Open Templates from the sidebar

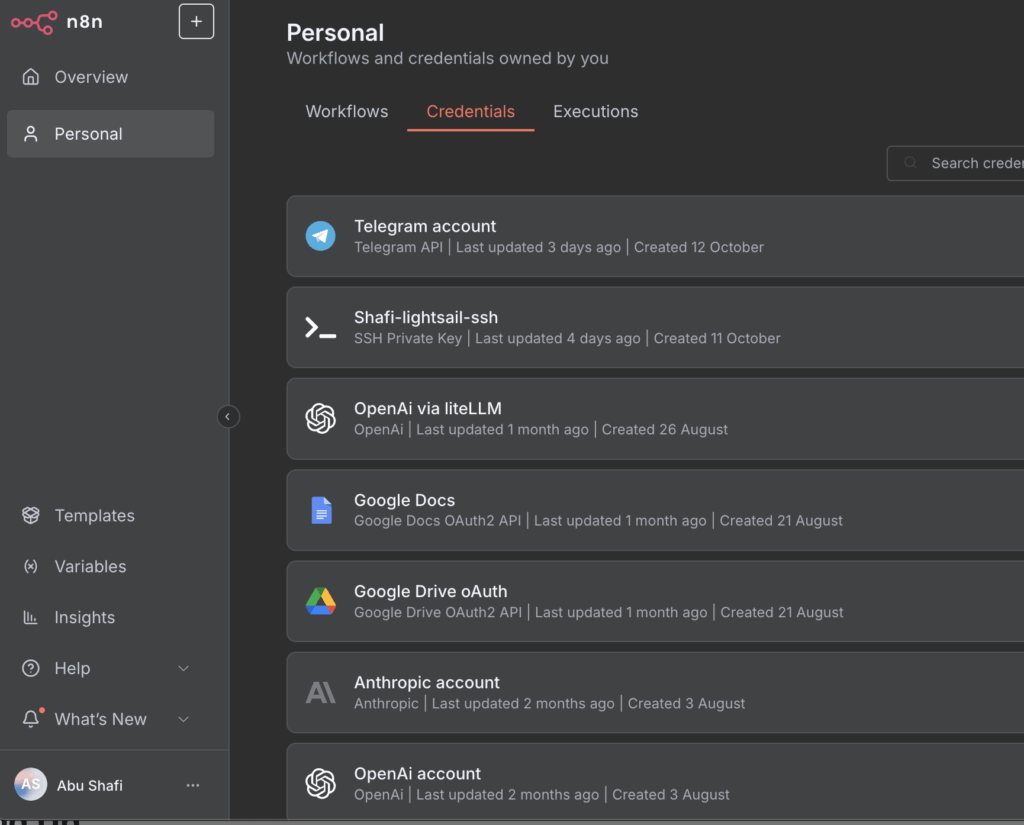coord(94,516)
